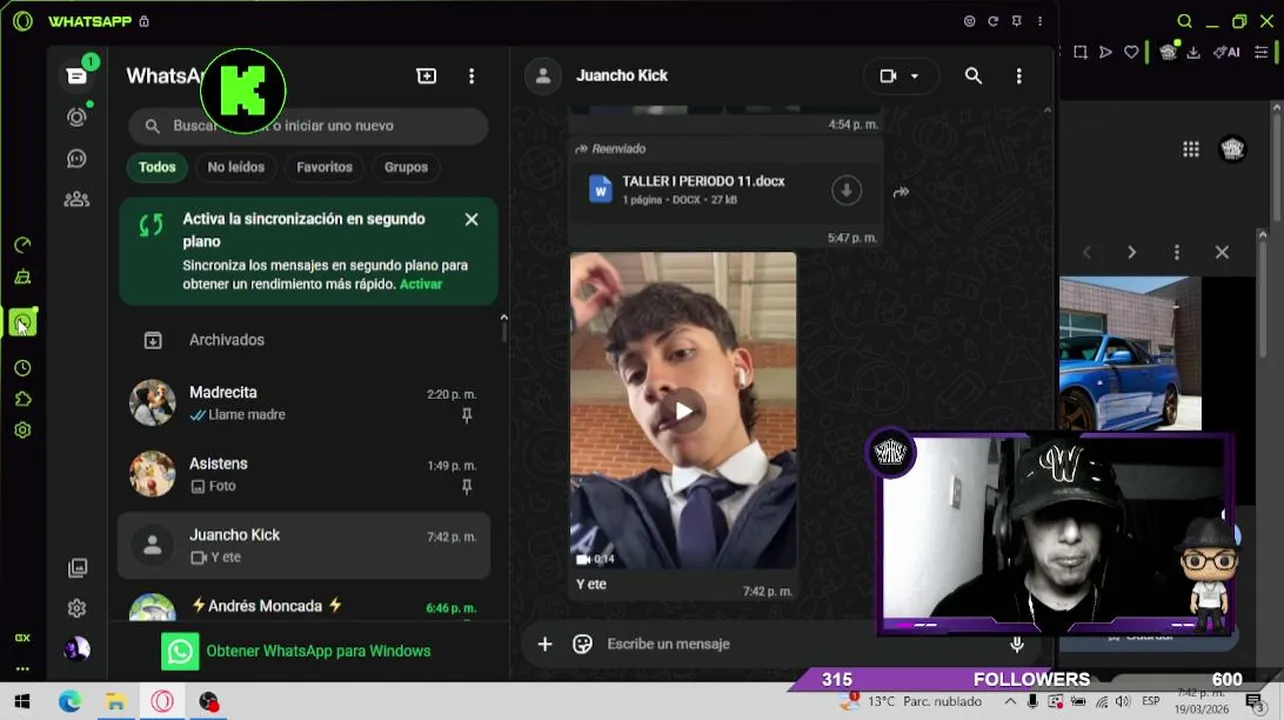Open Opera GX logo menu icon
Screen dimensions: 1284x720
tap(22, 21)
